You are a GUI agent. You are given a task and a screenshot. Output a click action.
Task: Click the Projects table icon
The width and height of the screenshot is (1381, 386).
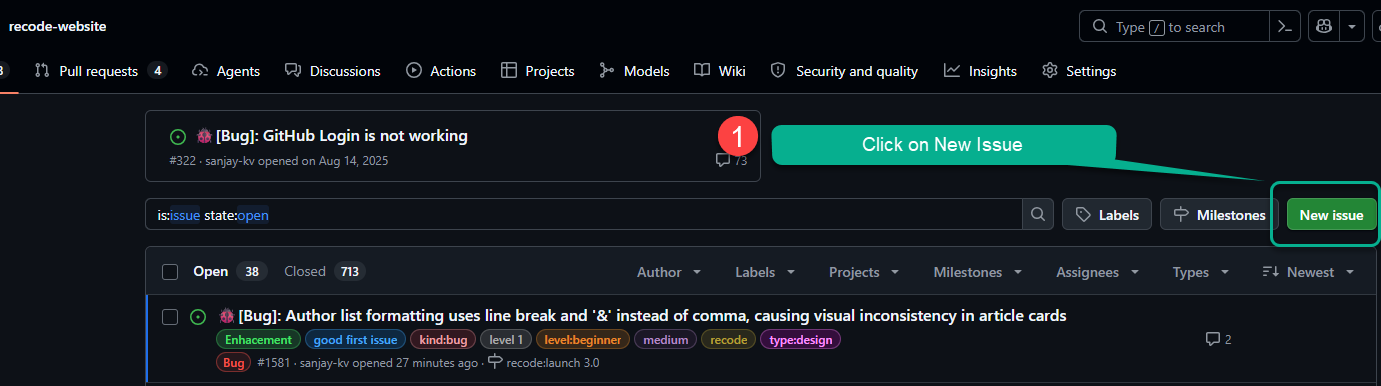pos(509,71)
